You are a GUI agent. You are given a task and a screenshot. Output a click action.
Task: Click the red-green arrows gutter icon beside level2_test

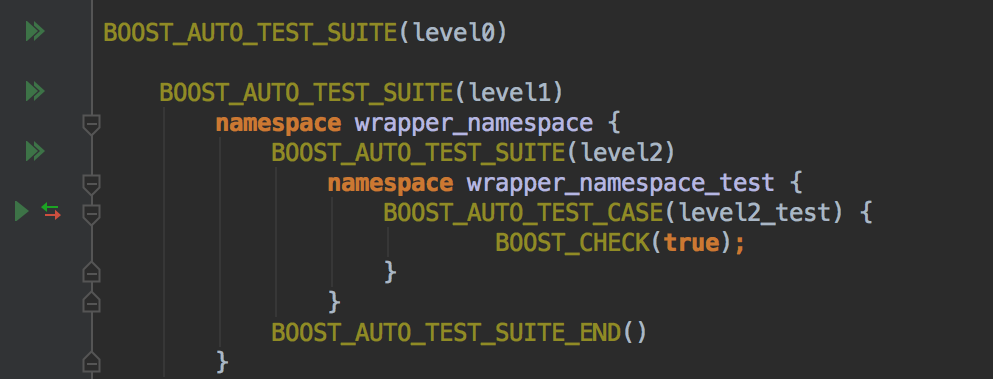(51, 211)
